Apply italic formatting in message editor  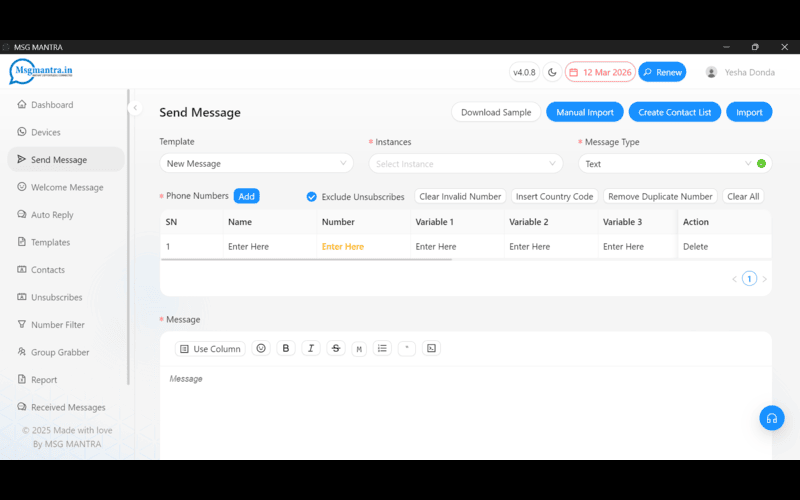point(311,348)
